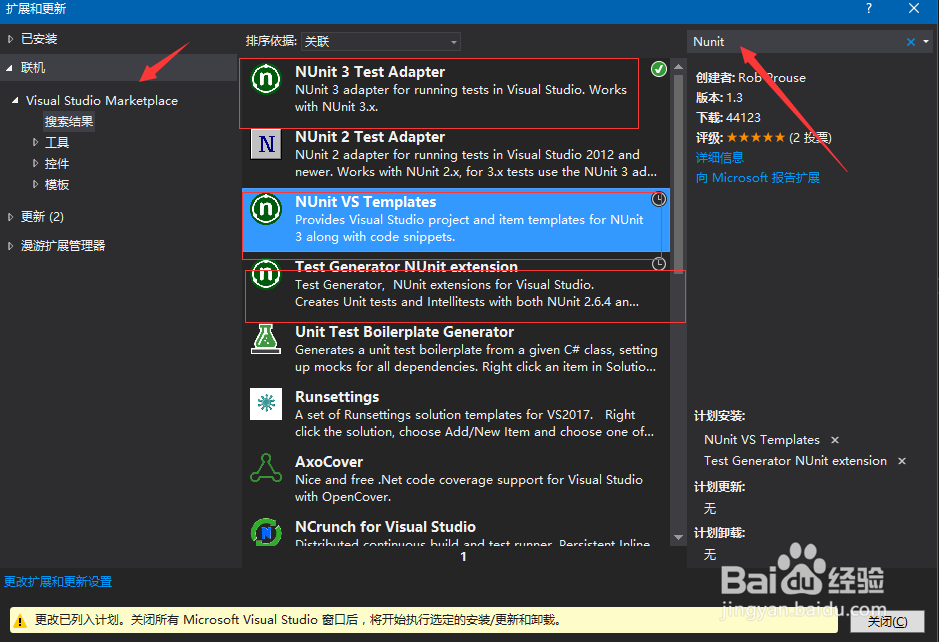Click the results list scrollbar thumb
Screen dimensions: 939x642
coord(678,174)
